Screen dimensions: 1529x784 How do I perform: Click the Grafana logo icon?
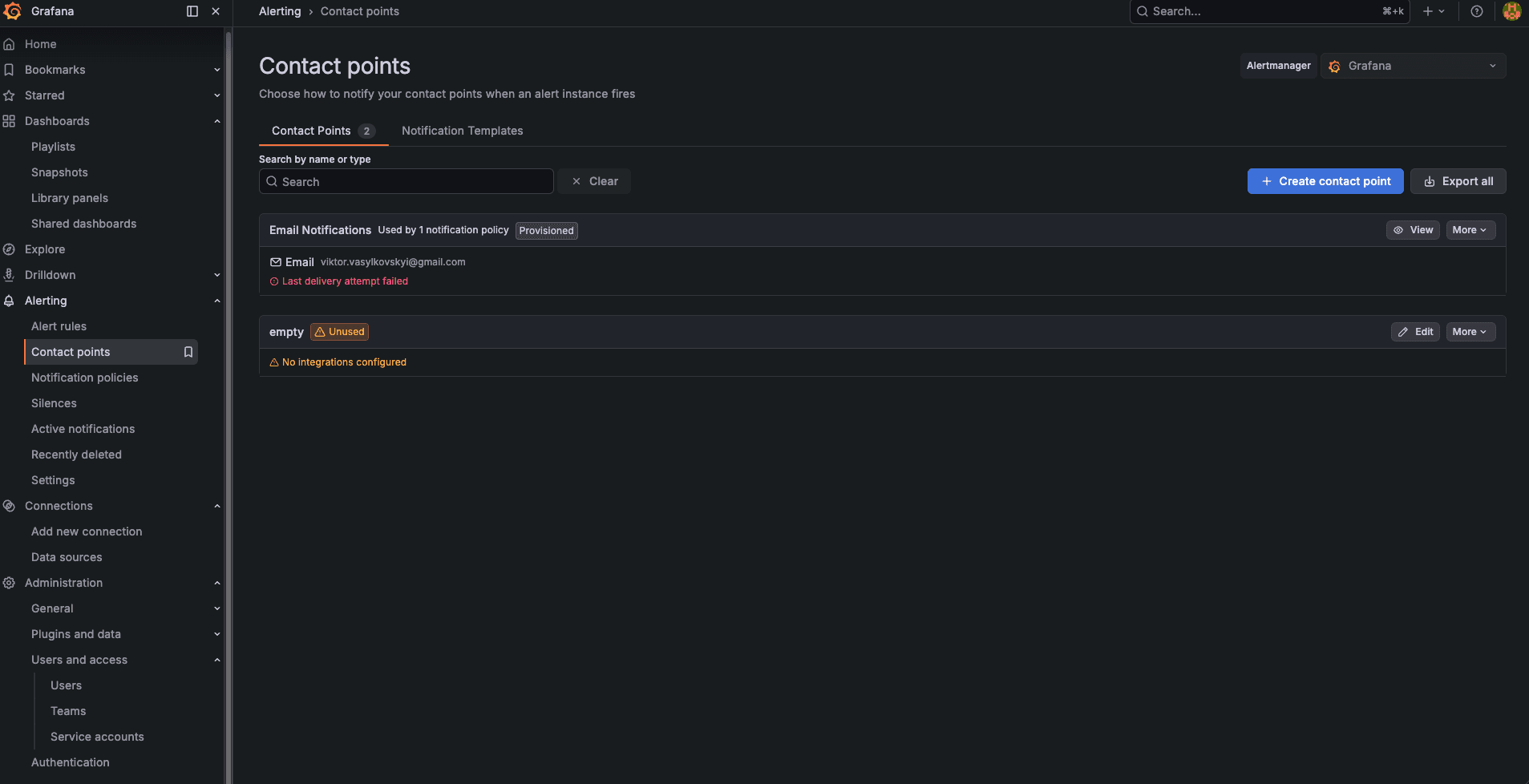(x=12, y=11)
